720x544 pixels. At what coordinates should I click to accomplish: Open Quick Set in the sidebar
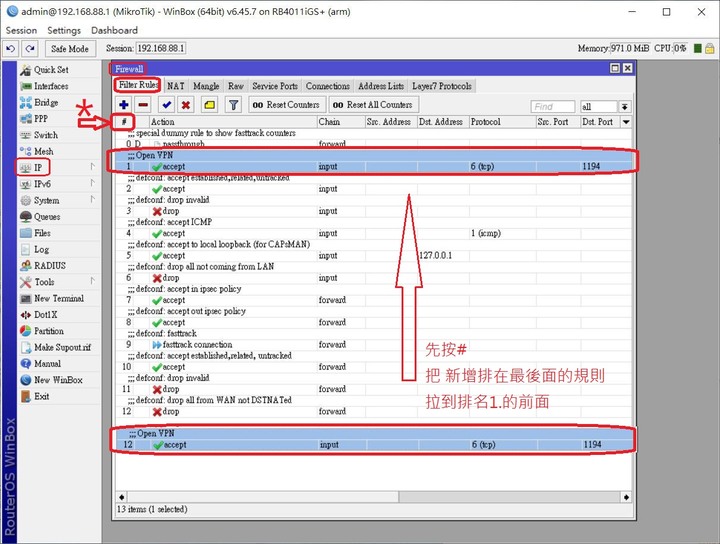click(51, 70)
